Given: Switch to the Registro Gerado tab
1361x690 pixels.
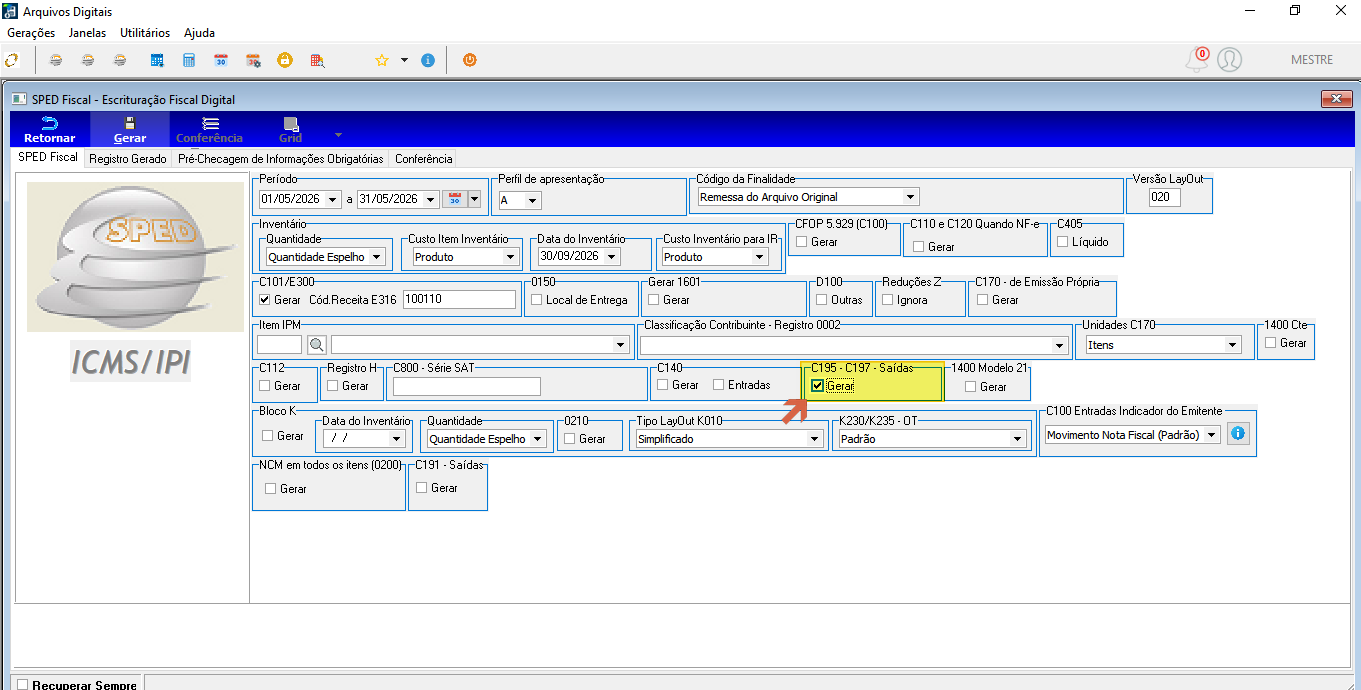Looking at the screenshot, I should tap(128, 159).
